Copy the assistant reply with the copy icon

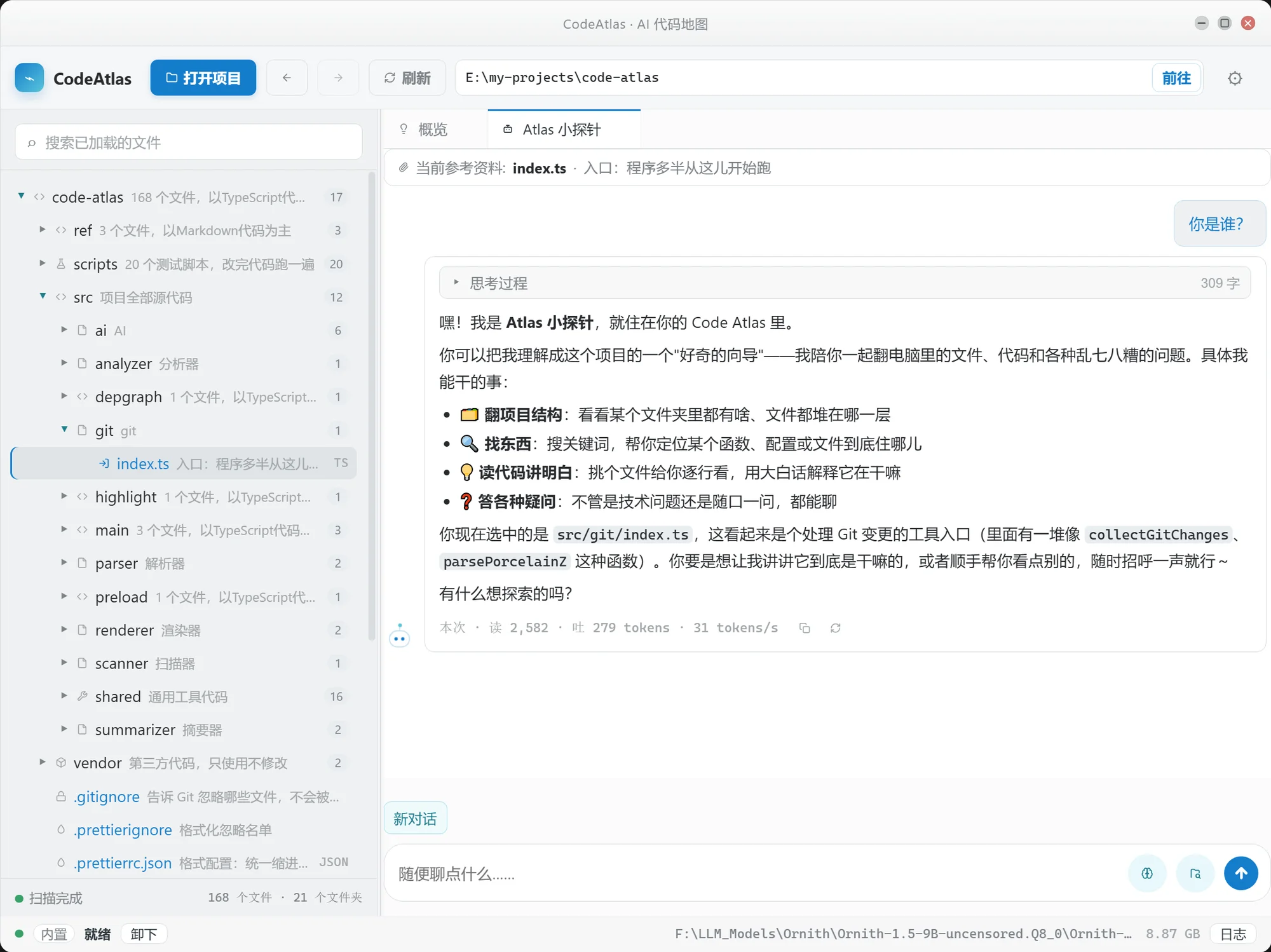click(805, 628)
